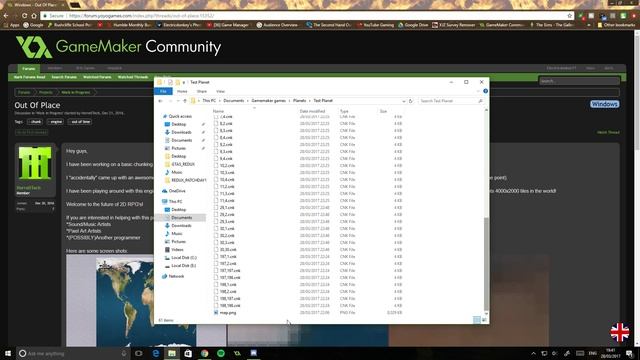Sort files by Size column header
The height and width of the screenshot is (360, 640).
coord(383,111)
